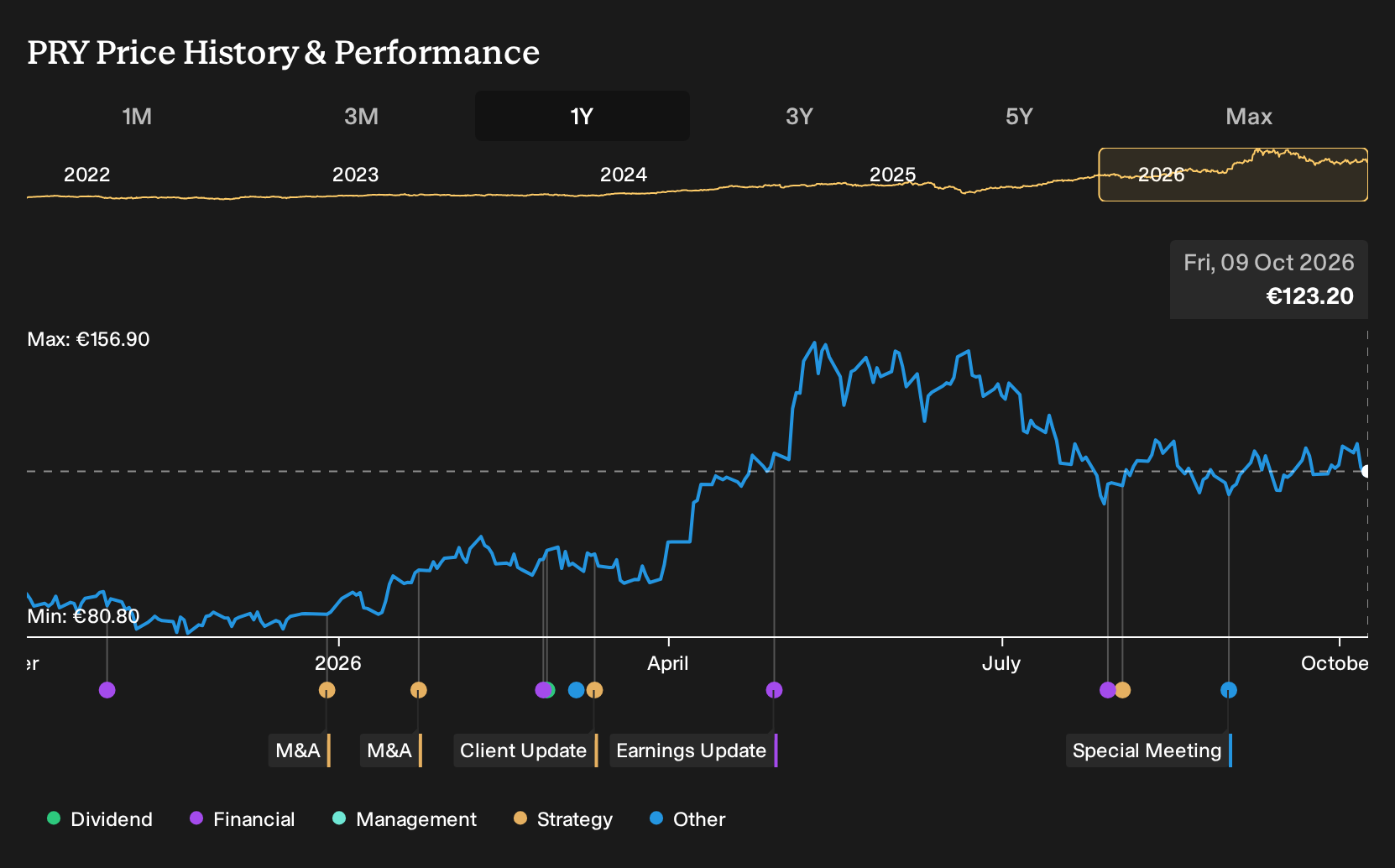The image size is (1395, 868).
Task: Click the purple Financial marker after July
Action: point(1108,690)
